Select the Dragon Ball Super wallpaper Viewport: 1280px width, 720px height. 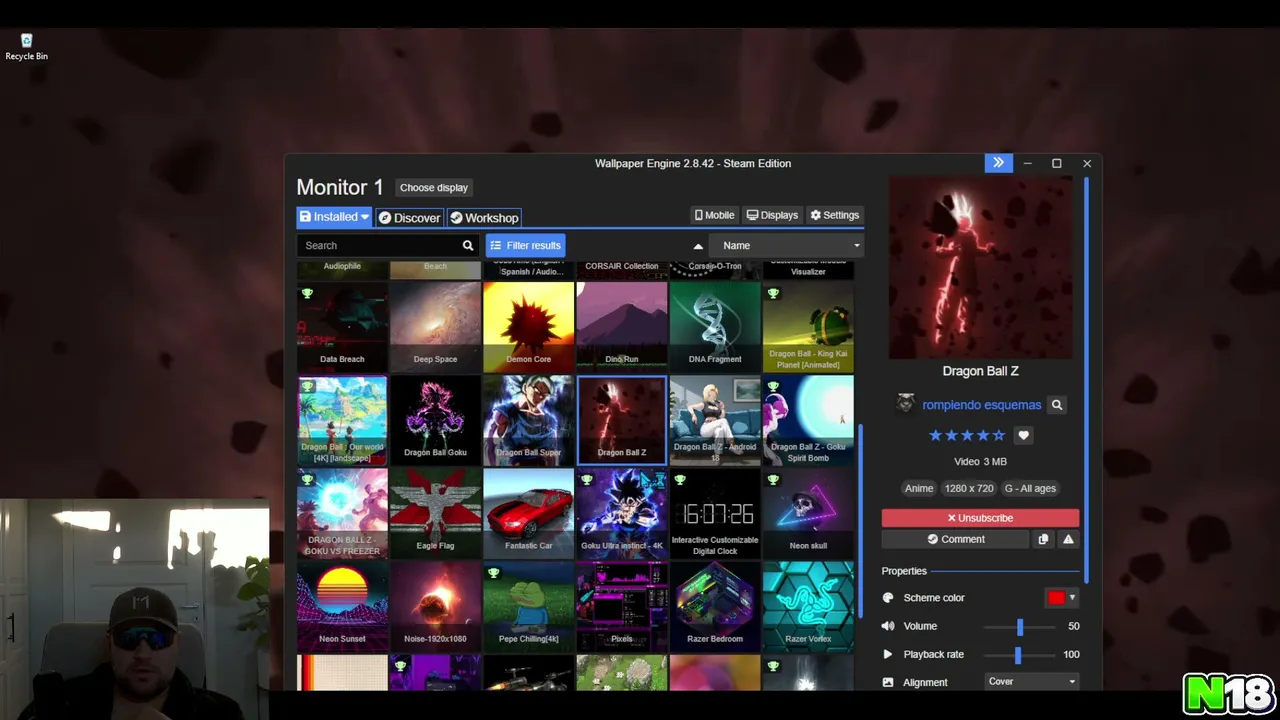click(x=528, y=421)
